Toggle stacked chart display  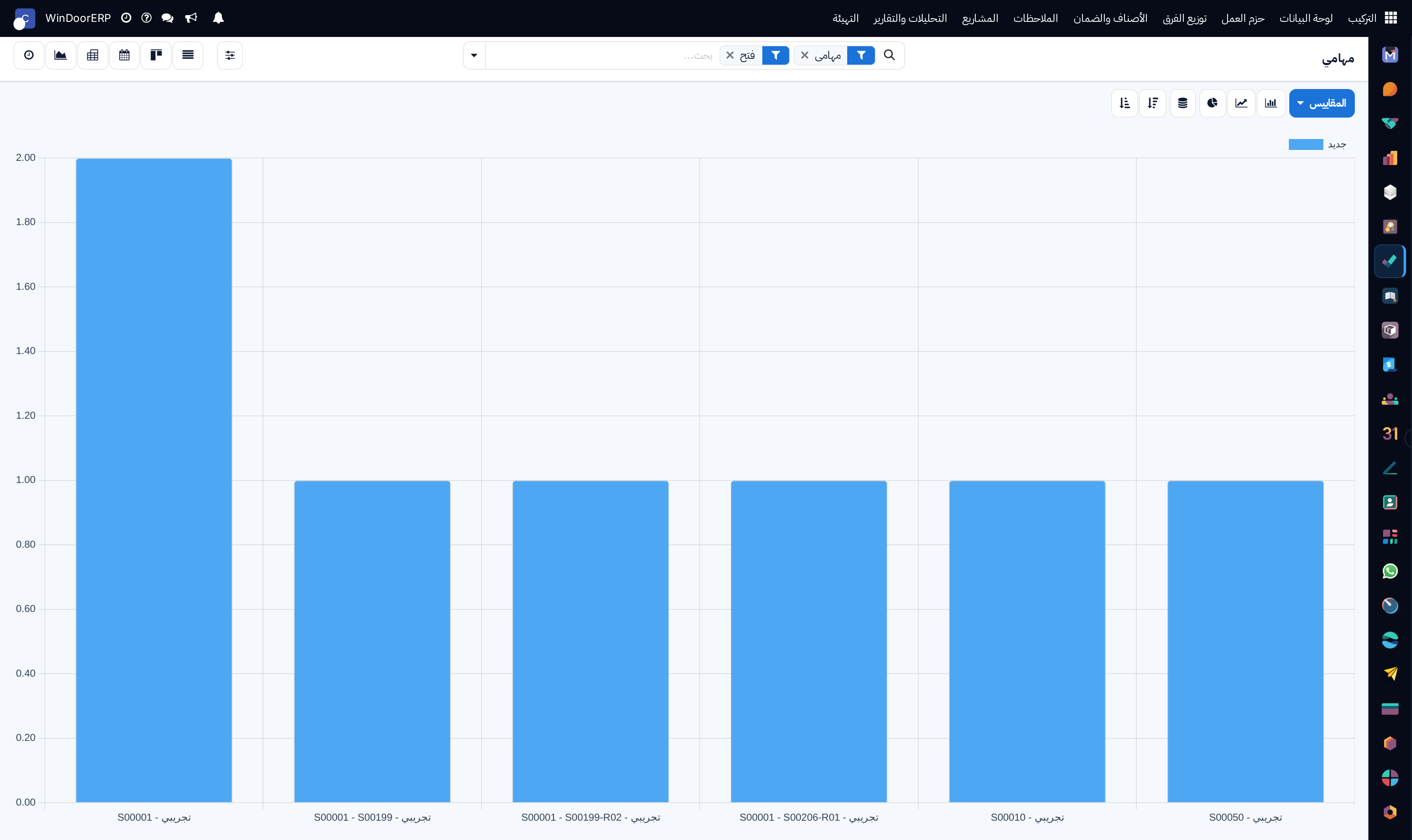click(x=1182, y=103)
